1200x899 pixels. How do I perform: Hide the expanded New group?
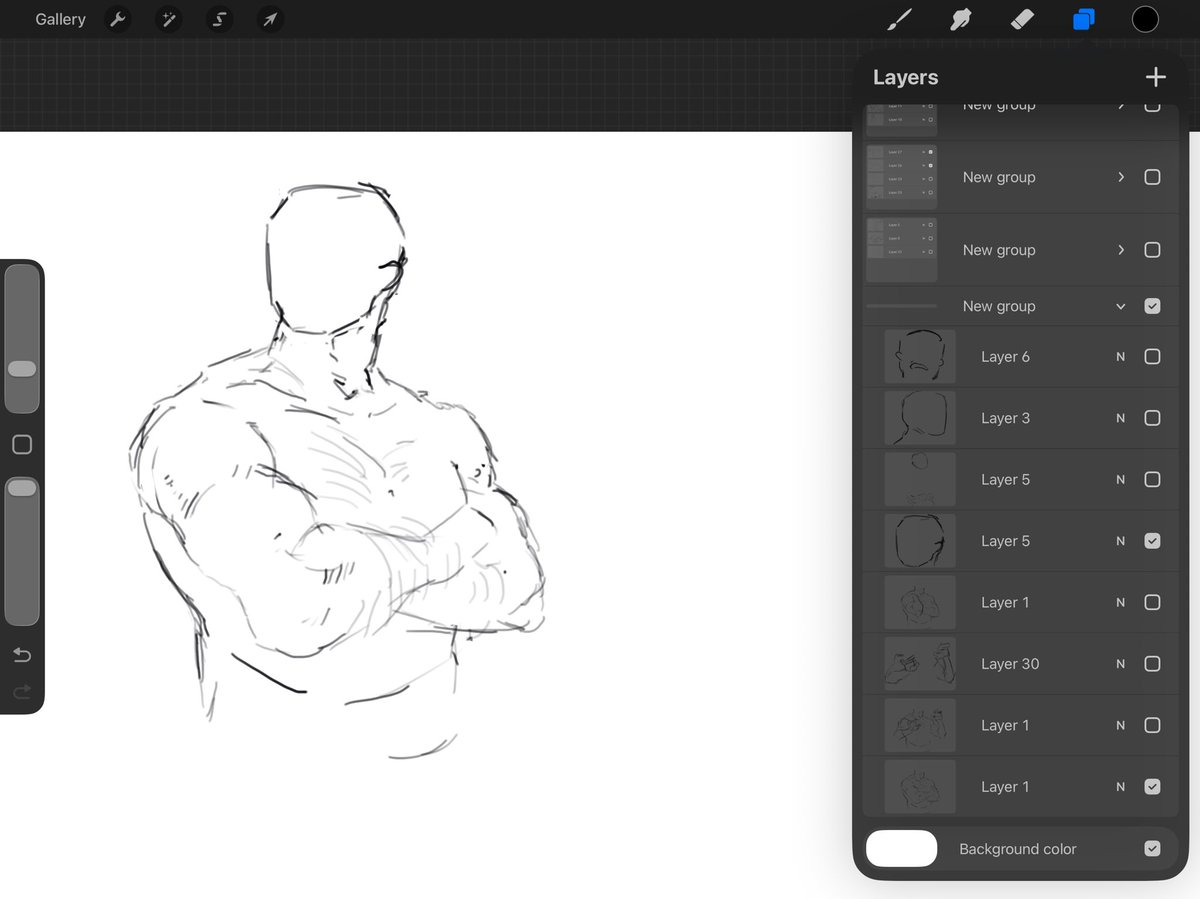[x=1152, y=306]
